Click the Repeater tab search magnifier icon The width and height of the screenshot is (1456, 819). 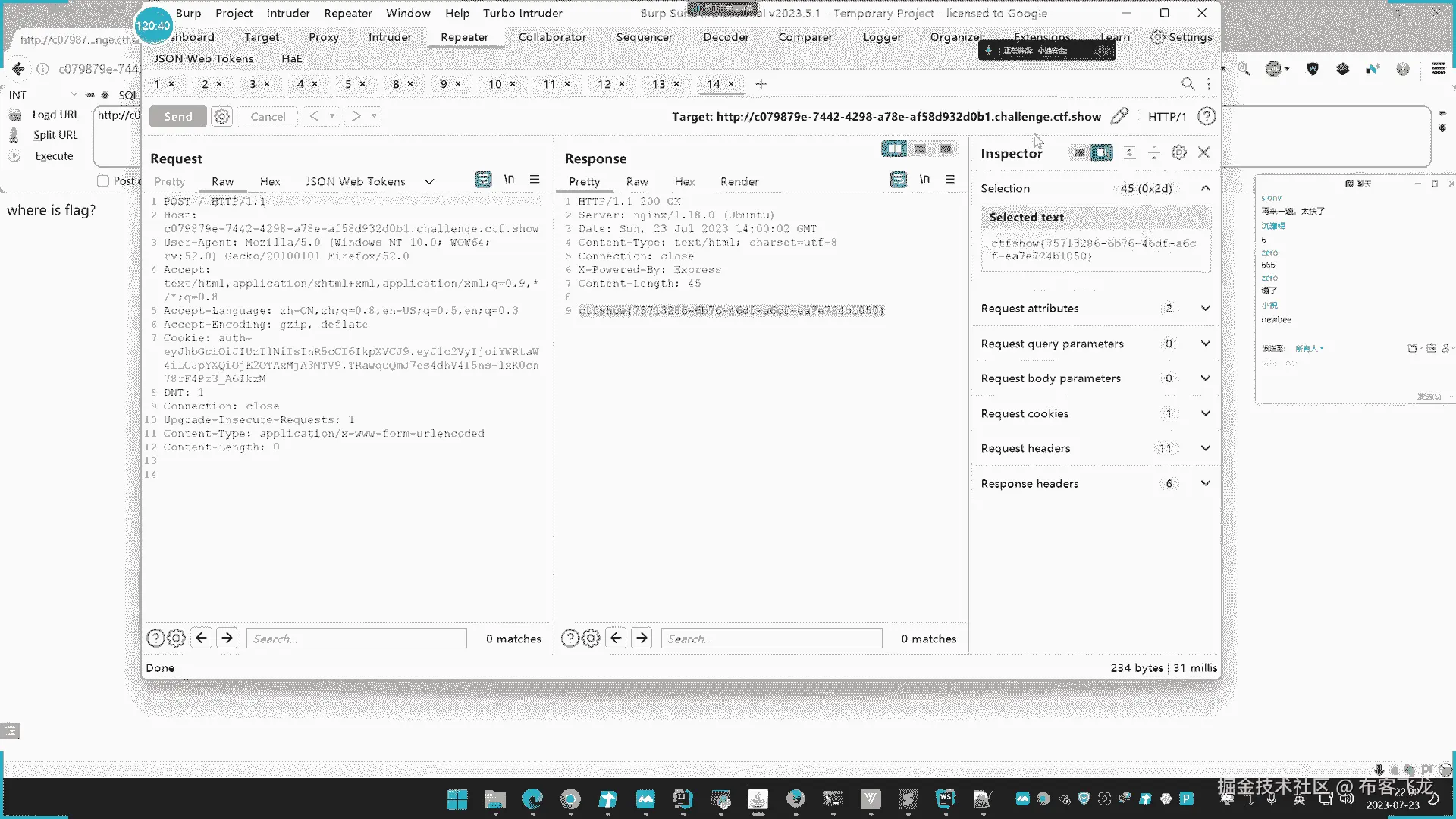[x=1188, y=84]
